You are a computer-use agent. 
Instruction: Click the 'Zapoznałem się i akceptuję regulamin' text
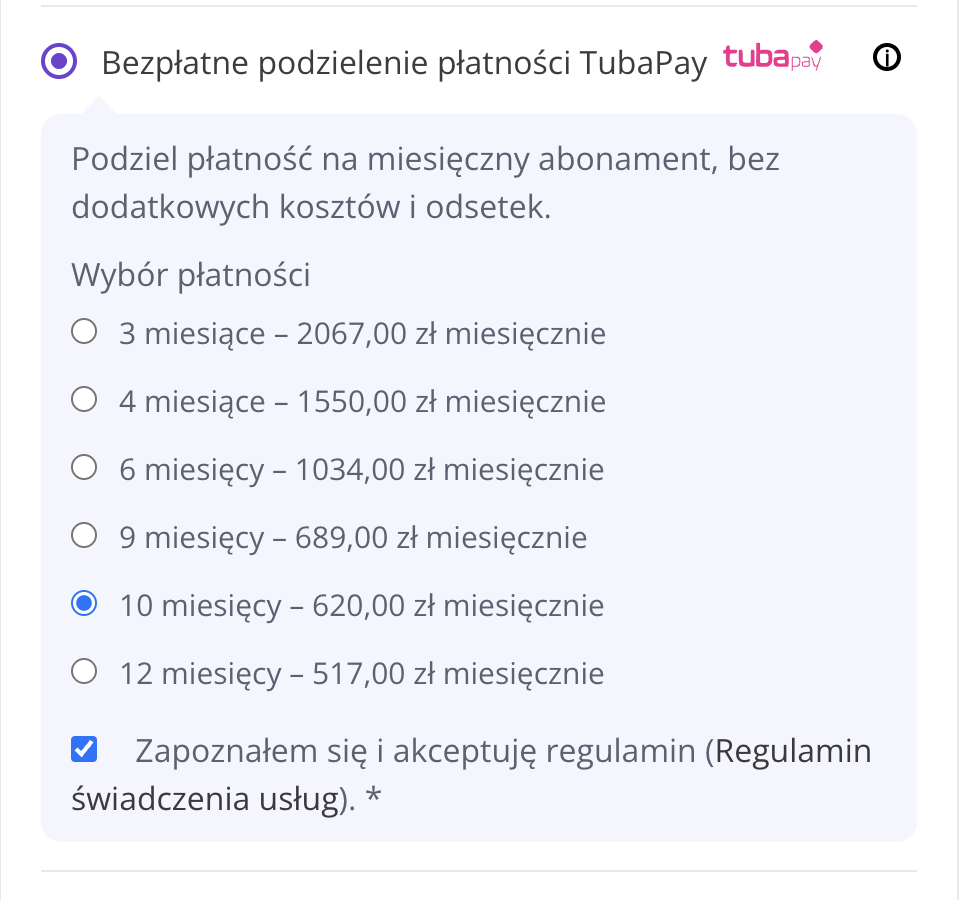[415, 752]
